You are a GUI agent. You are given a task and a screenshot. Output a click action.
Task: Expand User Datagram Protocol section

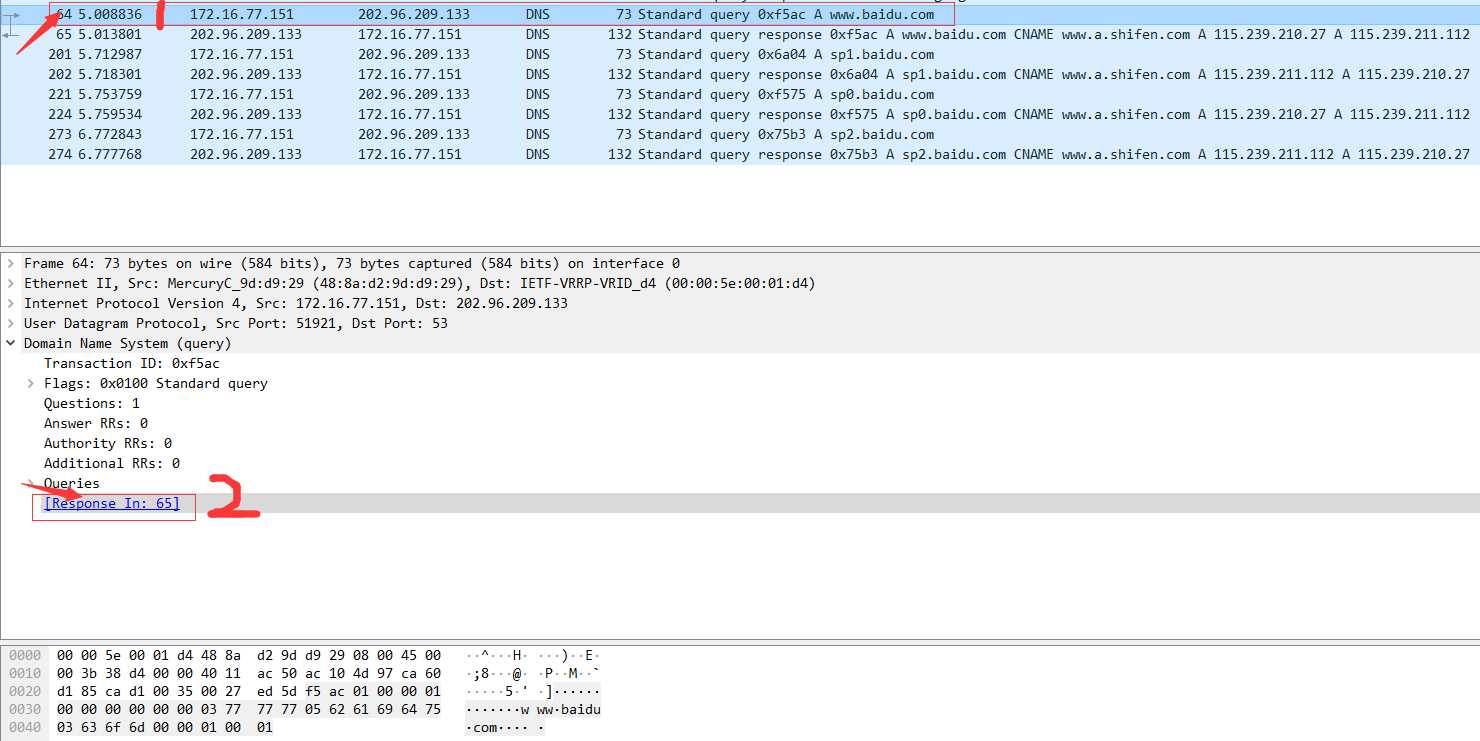[x=10, y=323]
